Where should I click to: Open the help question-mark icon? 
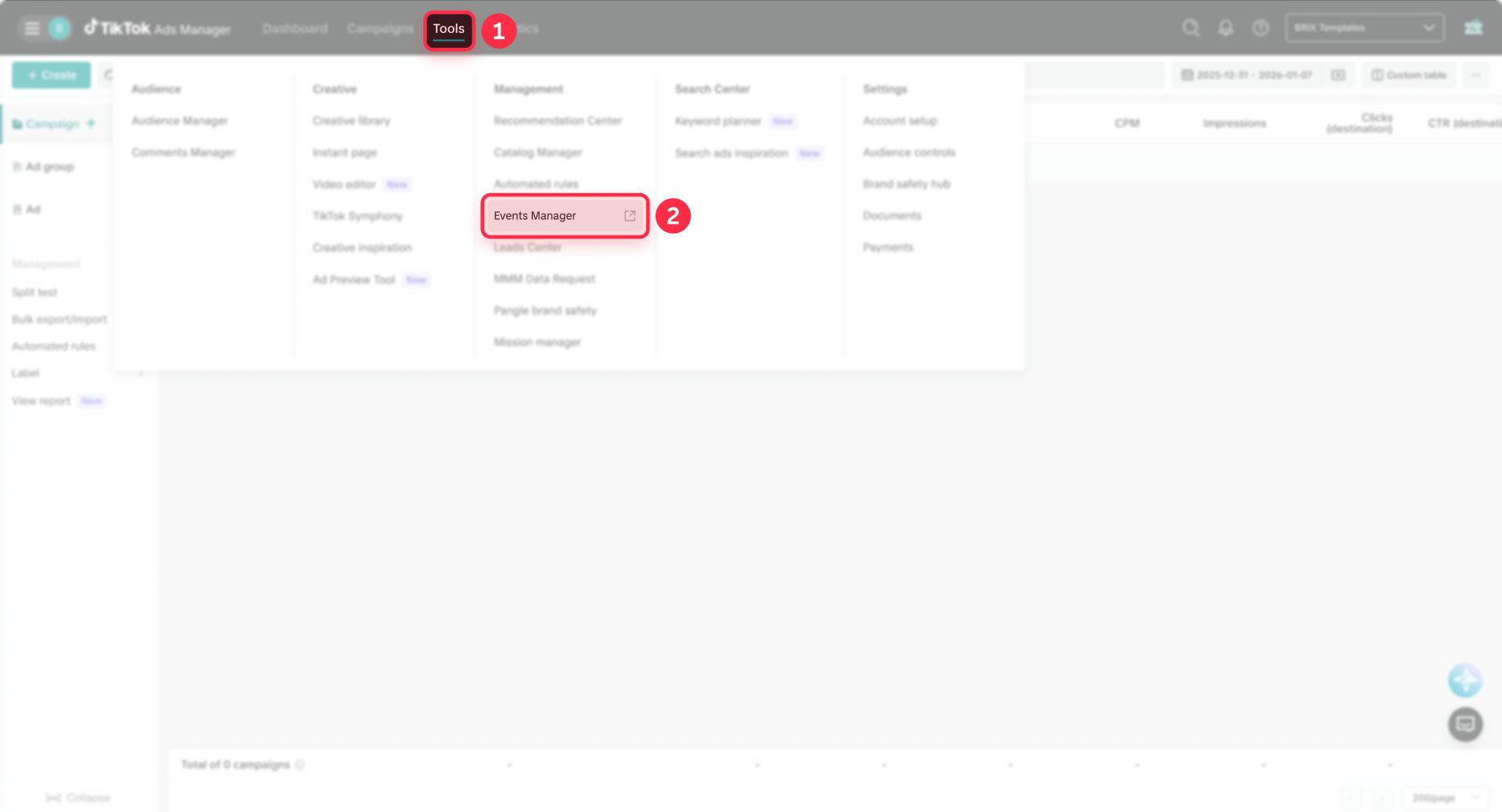coord(1260,27)
